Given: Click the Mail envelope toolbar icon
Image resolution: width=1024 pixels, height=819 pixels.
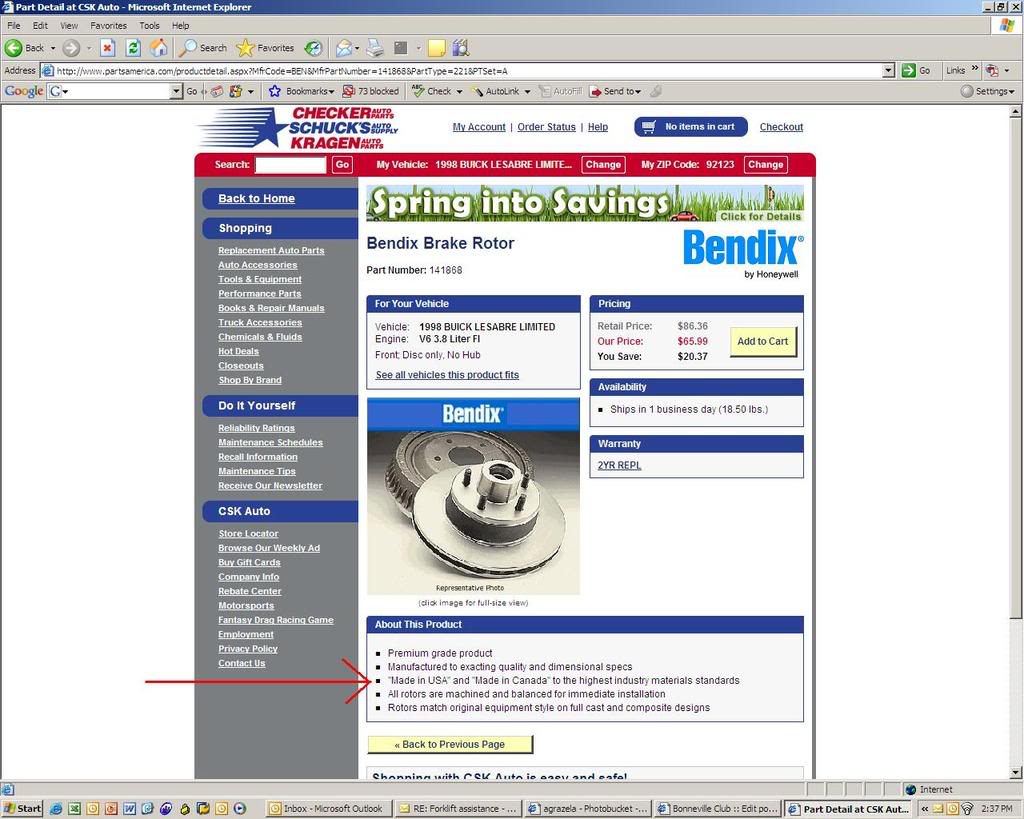Looking at the screenshot, I should tap(344, 48).
